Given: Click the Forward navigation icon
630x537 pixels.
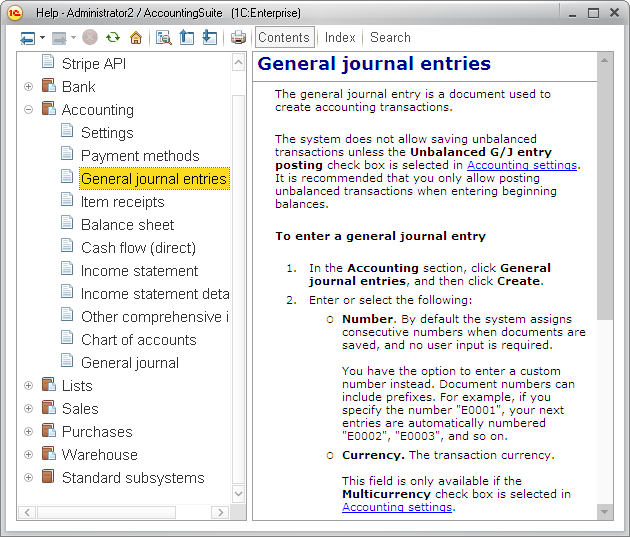Looking at the screenshot, I should [59, 38].
